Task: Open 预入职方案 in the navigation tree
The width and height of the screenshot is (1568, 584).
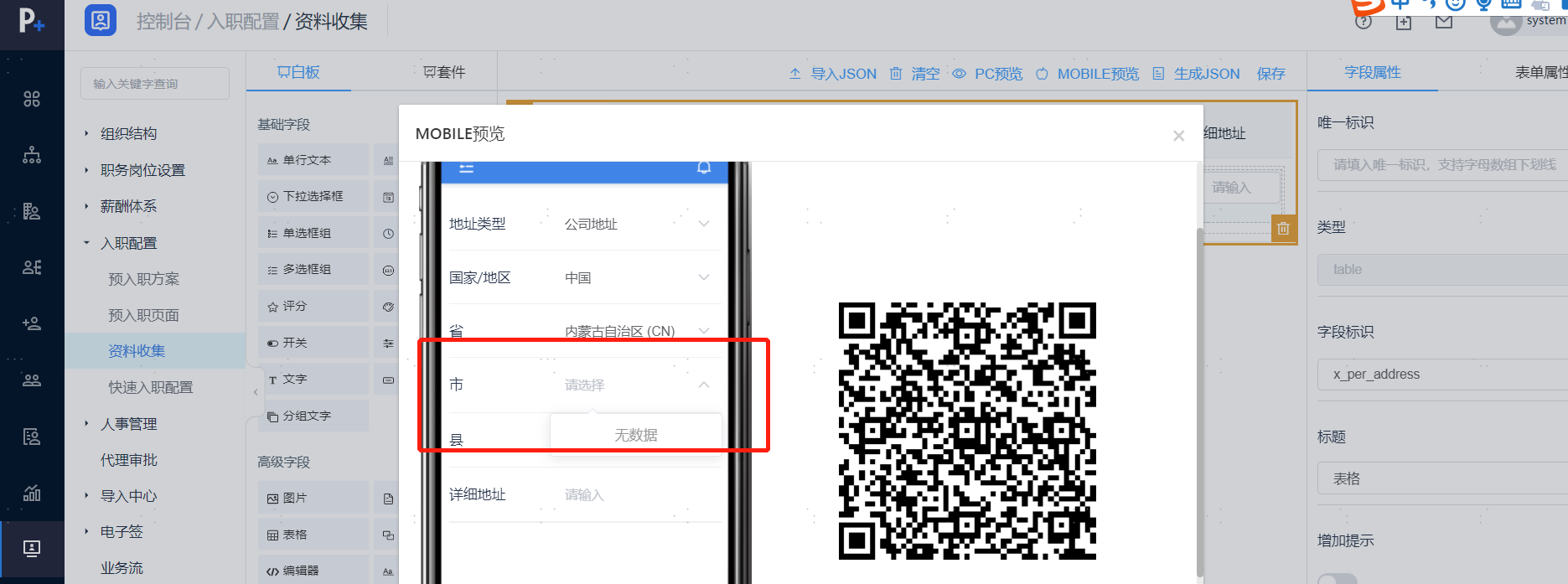Action: click(143, 279)
